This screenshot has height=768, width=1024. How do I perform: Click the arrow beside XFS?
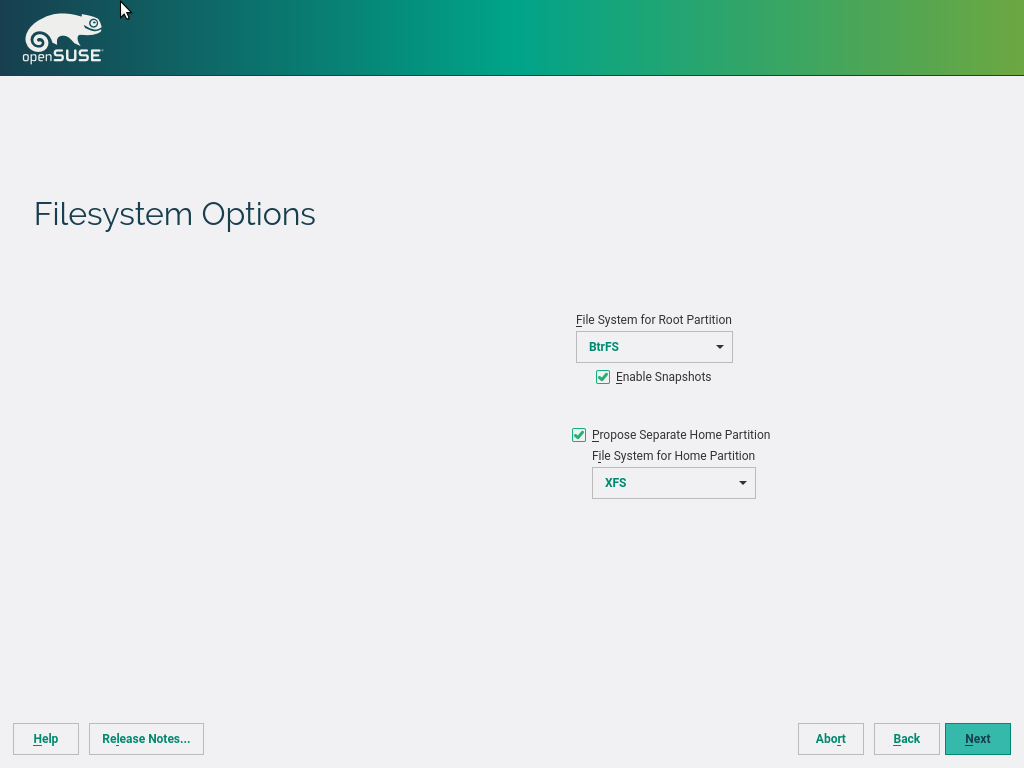tap(743, 483)
